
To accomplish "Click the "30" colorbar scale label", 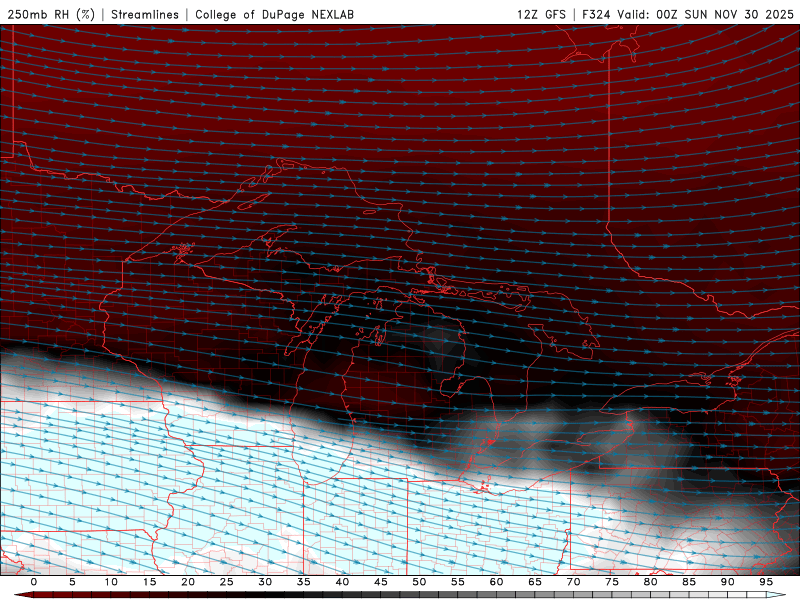I will tap(265, 582).
